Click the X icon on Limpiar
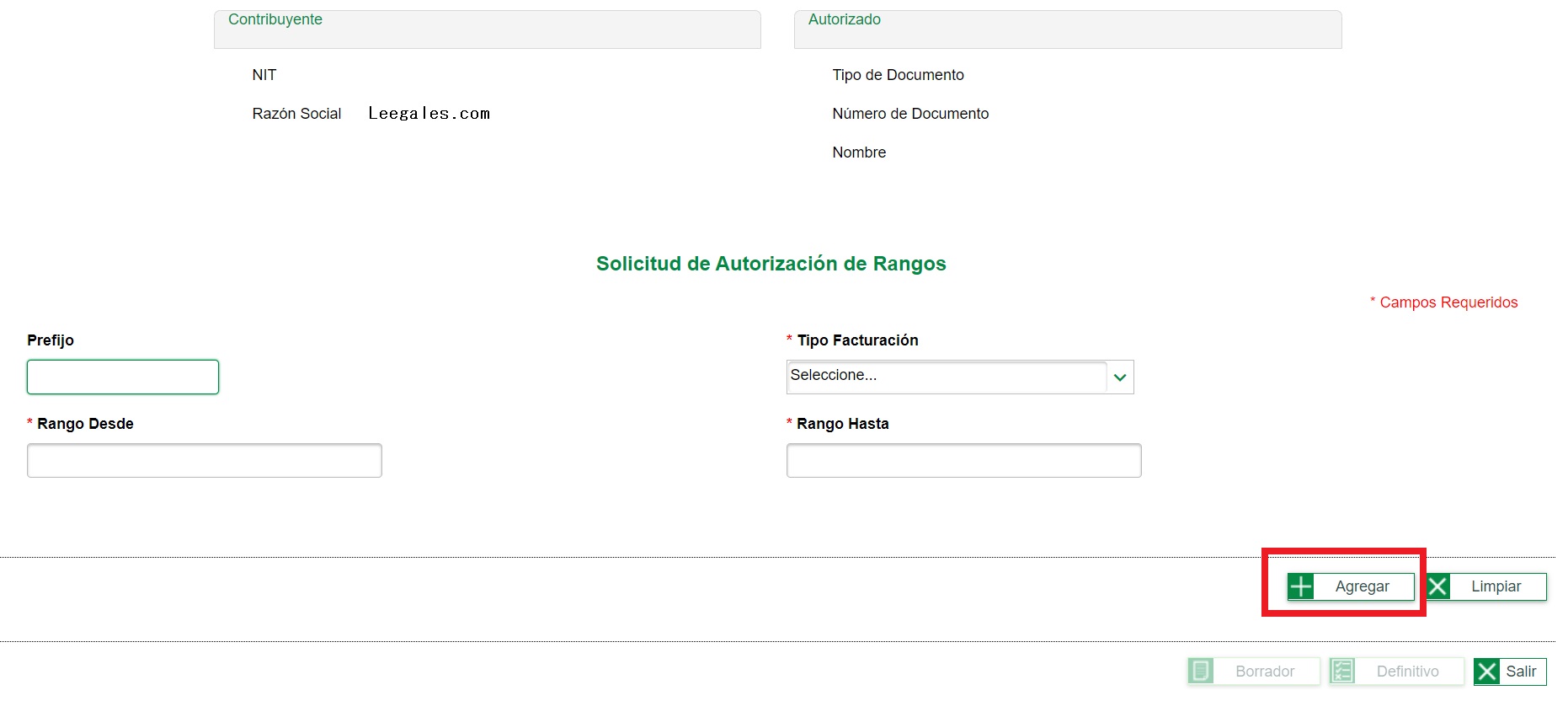The width and height of the screenshot is (1568, 701). click(1438, 586)
